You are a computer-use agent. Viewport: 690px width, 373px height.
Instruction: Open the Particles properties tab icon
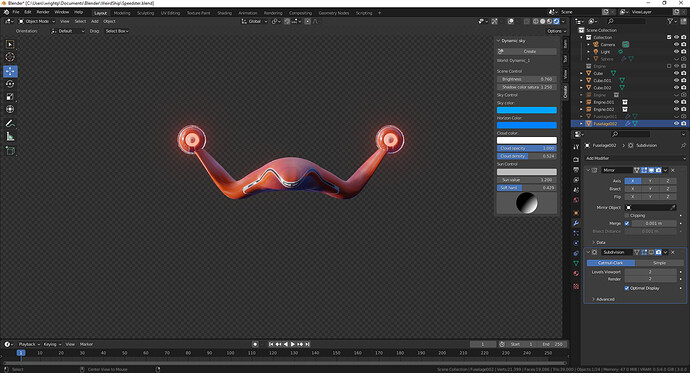(576, 233)
